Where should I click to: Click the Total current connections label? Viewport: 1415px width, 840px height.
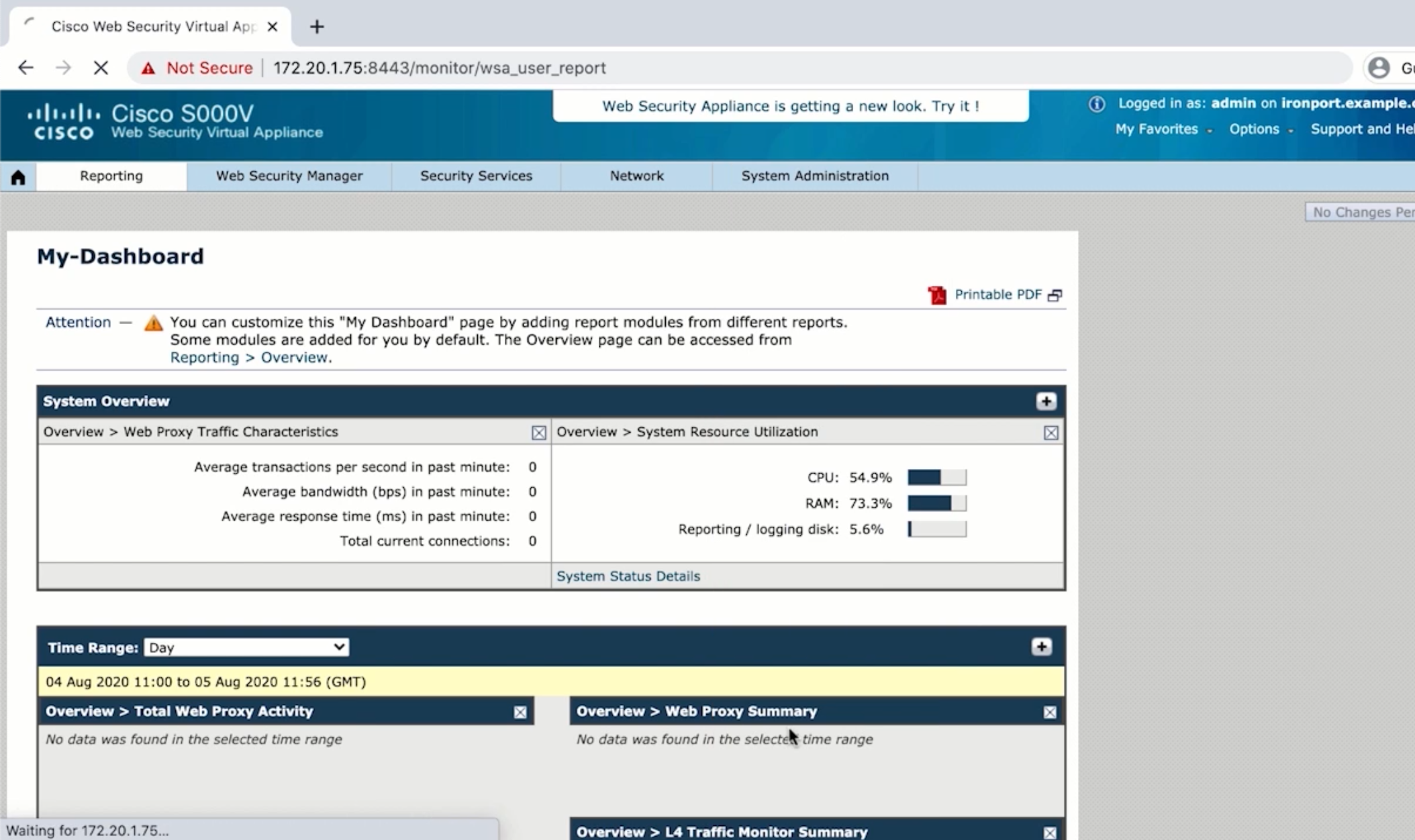(425, 541)
